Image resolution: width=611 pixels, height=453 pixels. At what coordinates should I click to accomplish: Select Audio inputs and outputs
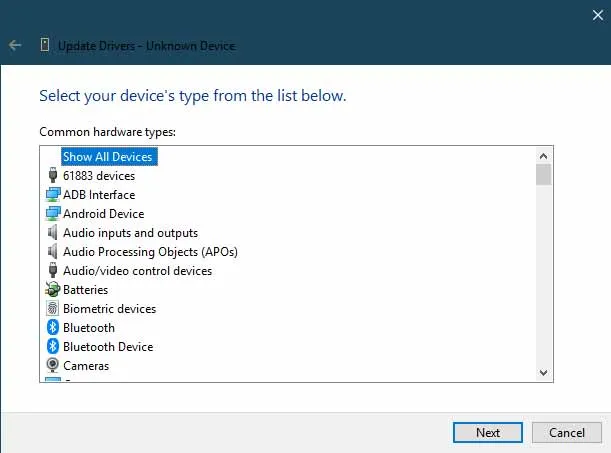tap(131, 233)
